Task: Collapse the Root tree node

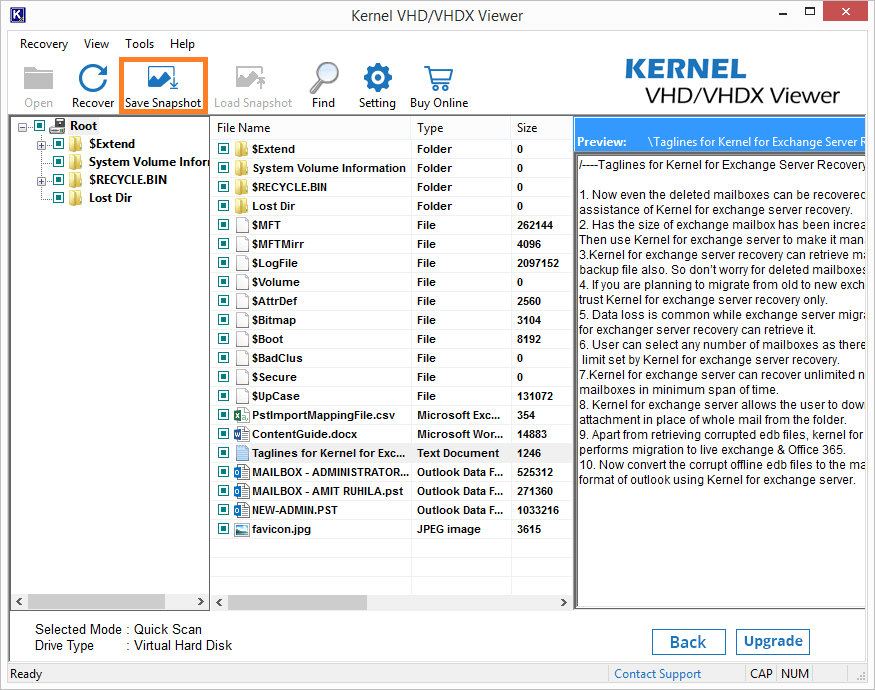Action: [x=22, y=127]
